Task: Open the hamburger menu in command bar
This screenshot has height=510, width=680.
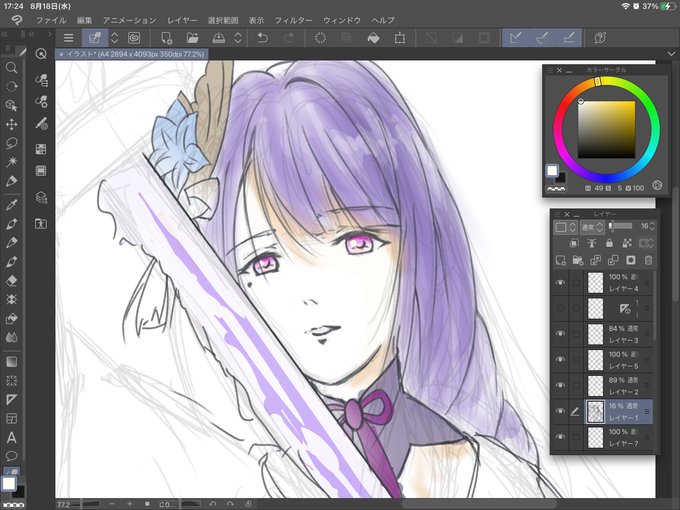Action: click(x=69, y=38)
